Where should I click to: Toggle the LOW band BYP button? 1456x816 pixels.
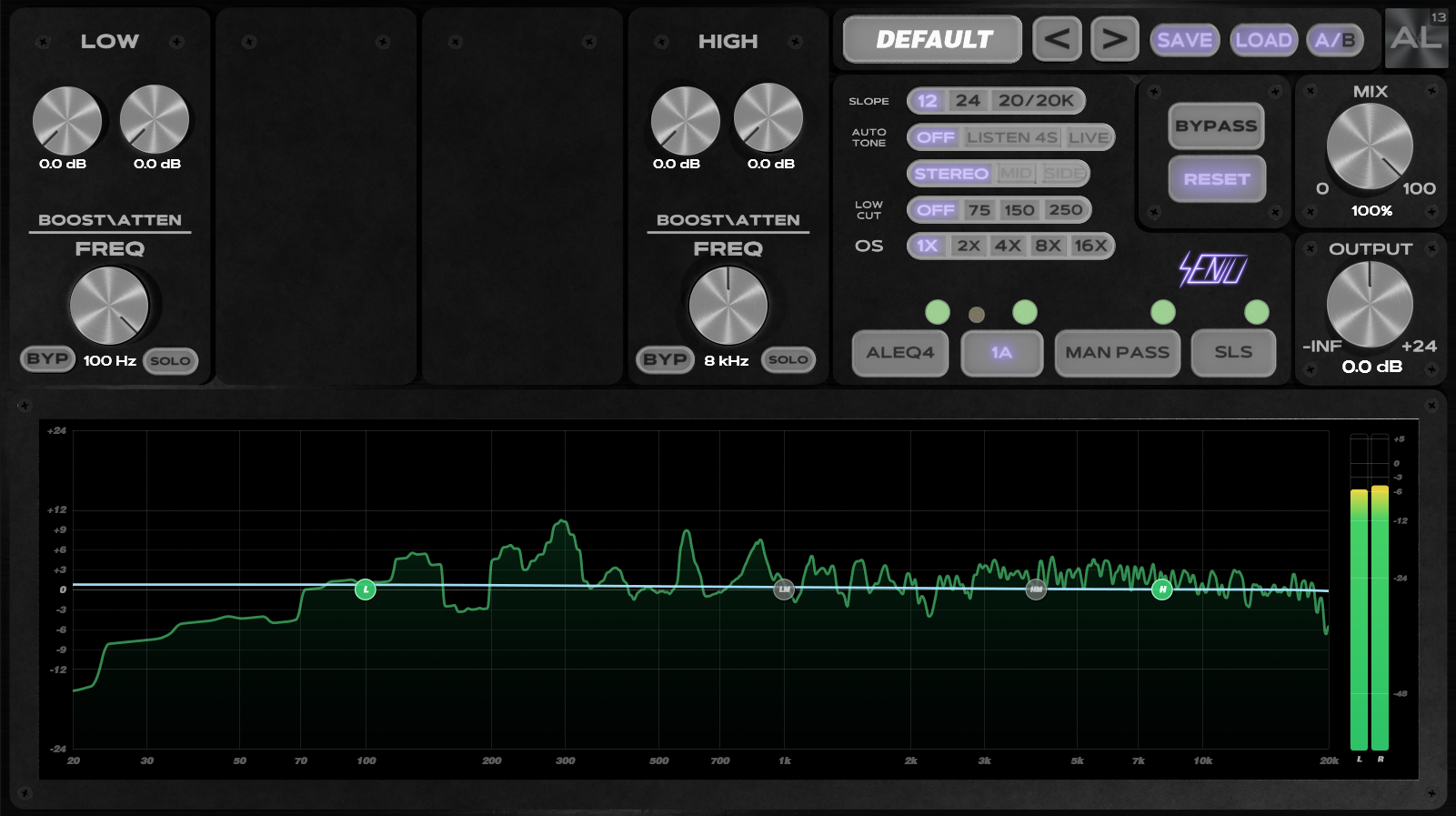pos(47,359)
